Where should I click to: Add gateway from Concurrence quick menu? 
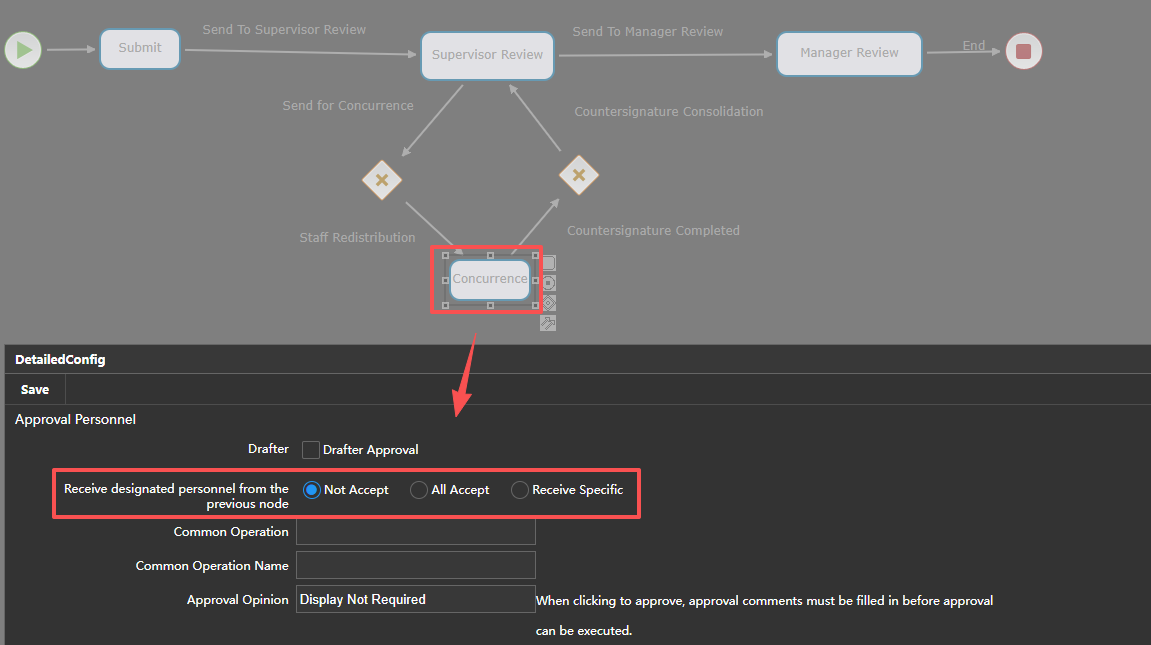(548, 303)
